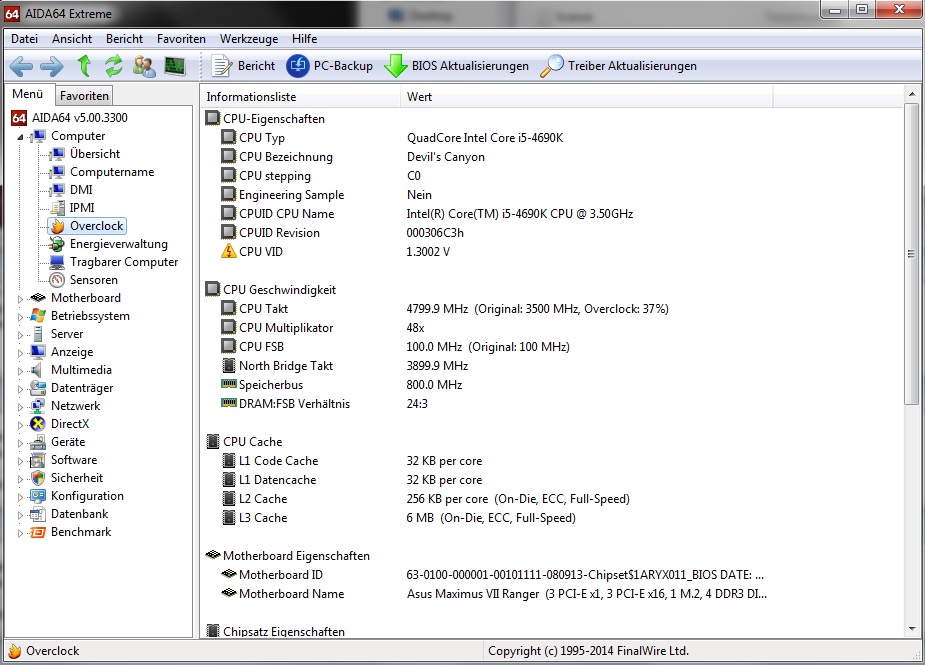925x665 pixels.
Task: Select the Software category
Action: (64, 460)
